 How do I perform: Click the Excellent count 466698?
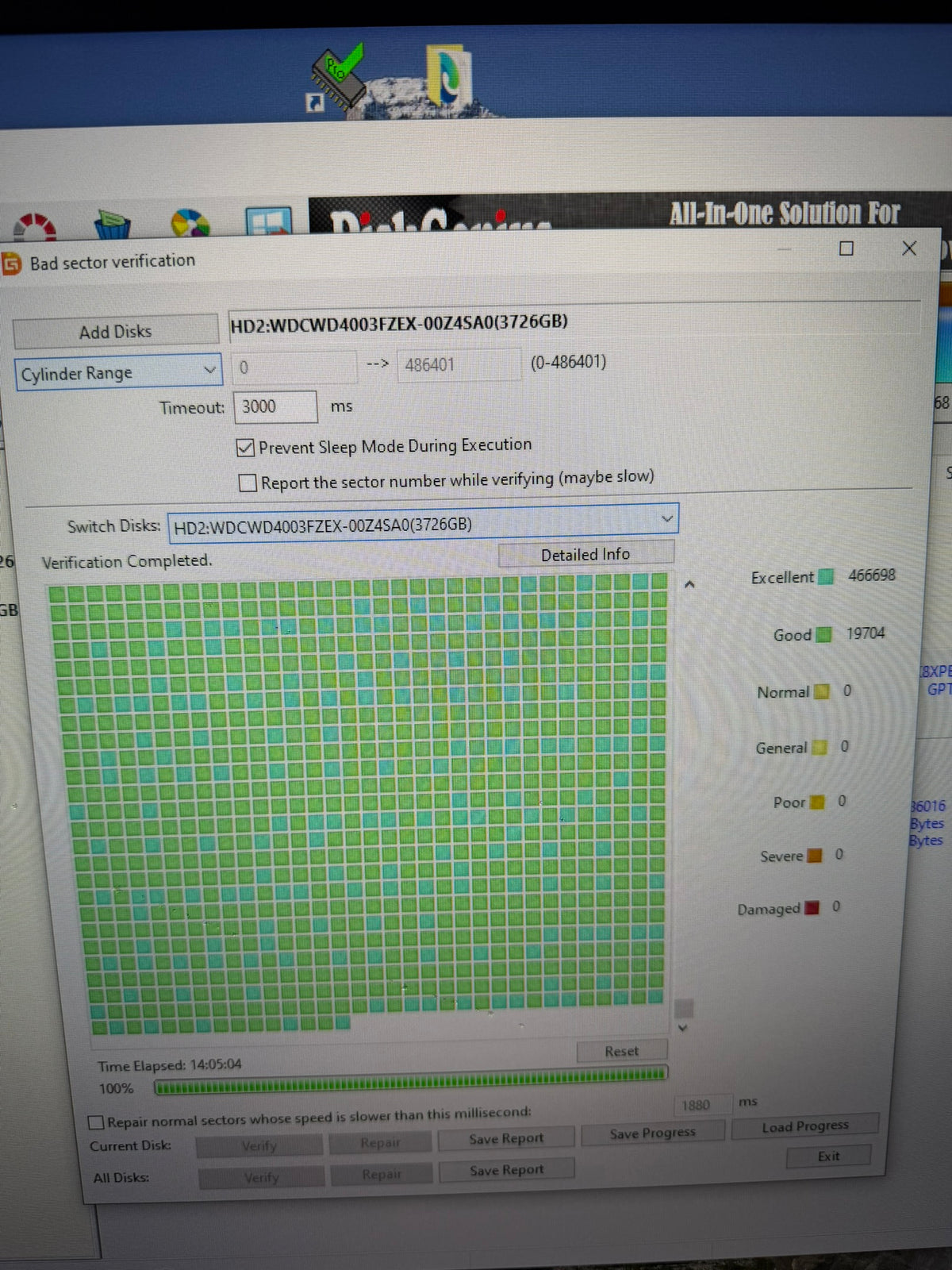click(872, 575)
